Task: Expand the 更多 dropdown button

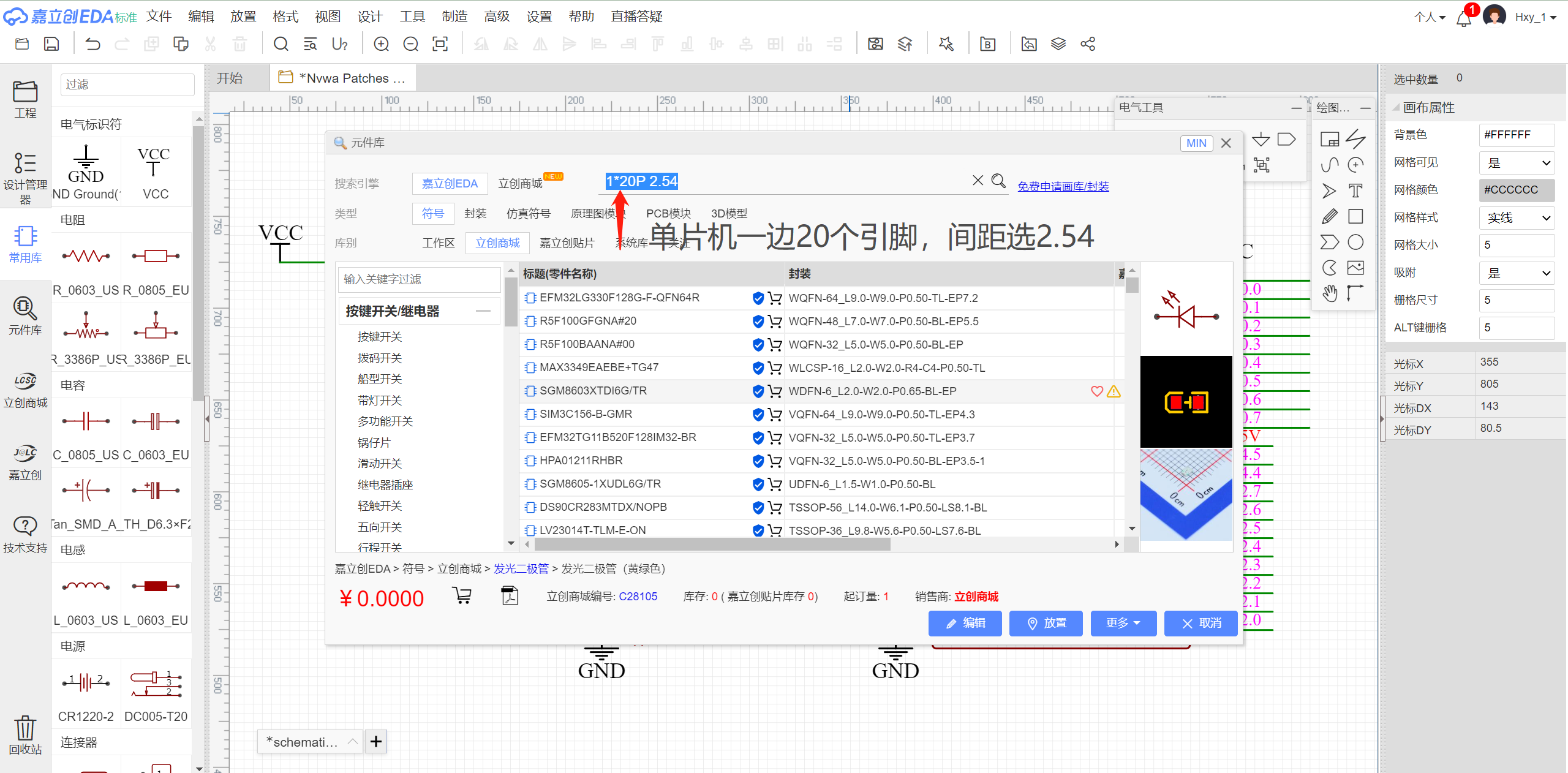Action: pos(1123,623)
